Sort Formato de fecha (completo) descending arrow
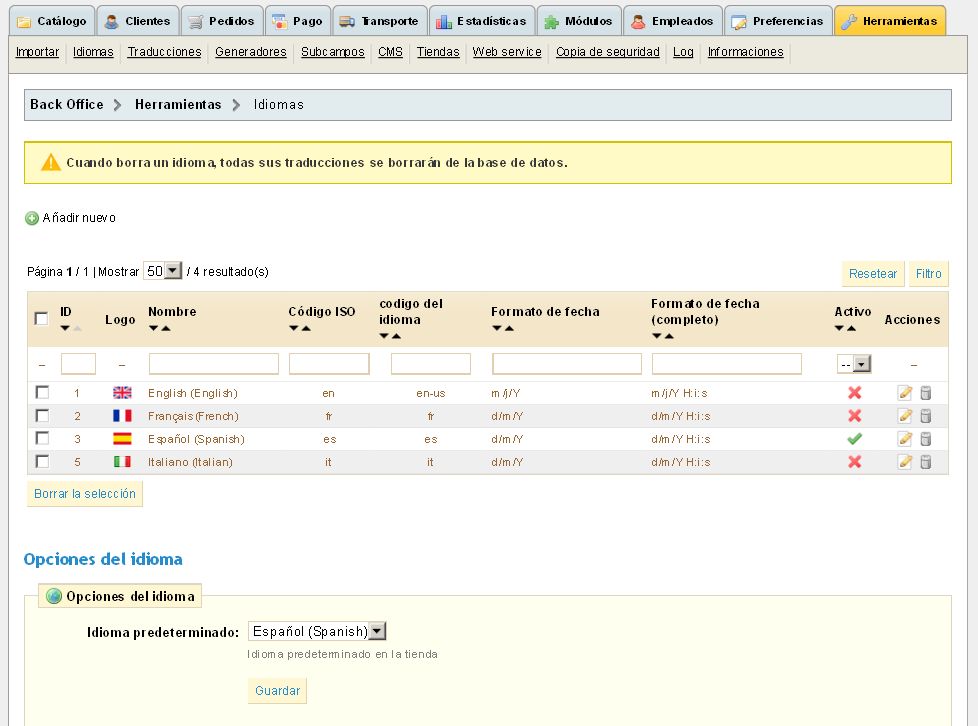978x726 pixels. point(656,336)
